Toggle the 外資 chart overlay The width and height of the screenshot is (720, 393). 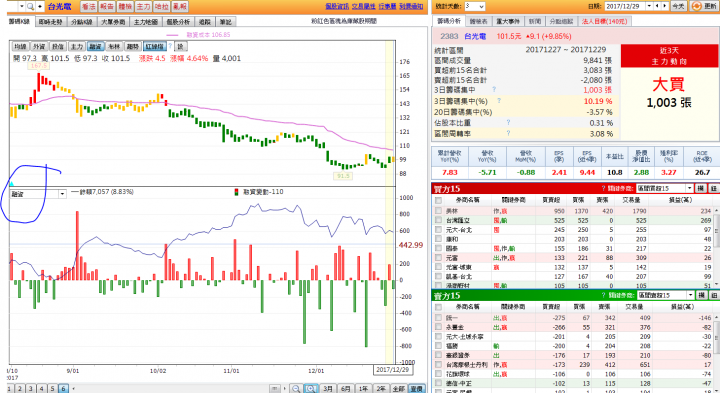tap(39, 46)
